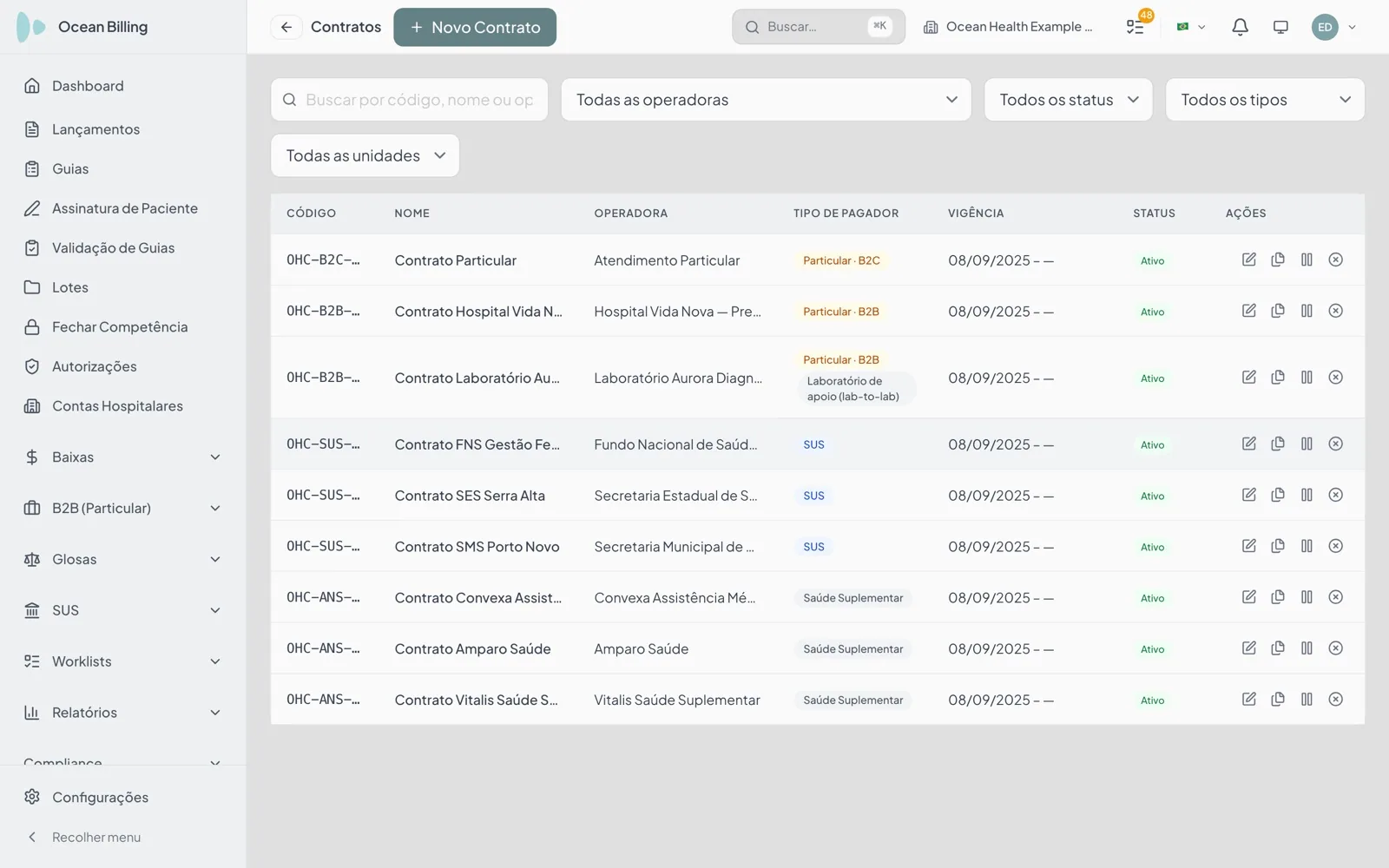Open Contas Hospitalares in sidebar
This screenshot has width=1389, height=868.
(122, 406)
